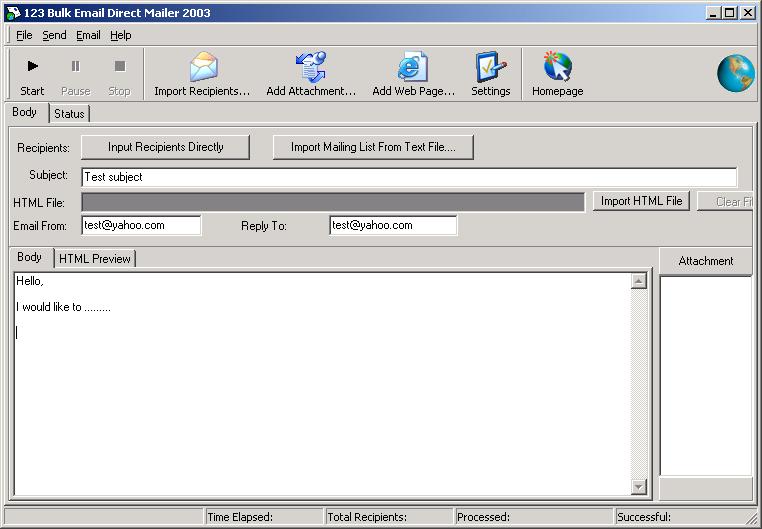Viewport: 762px width, 529px height.
Task: Switch to the Status tab
Action: 69,114
